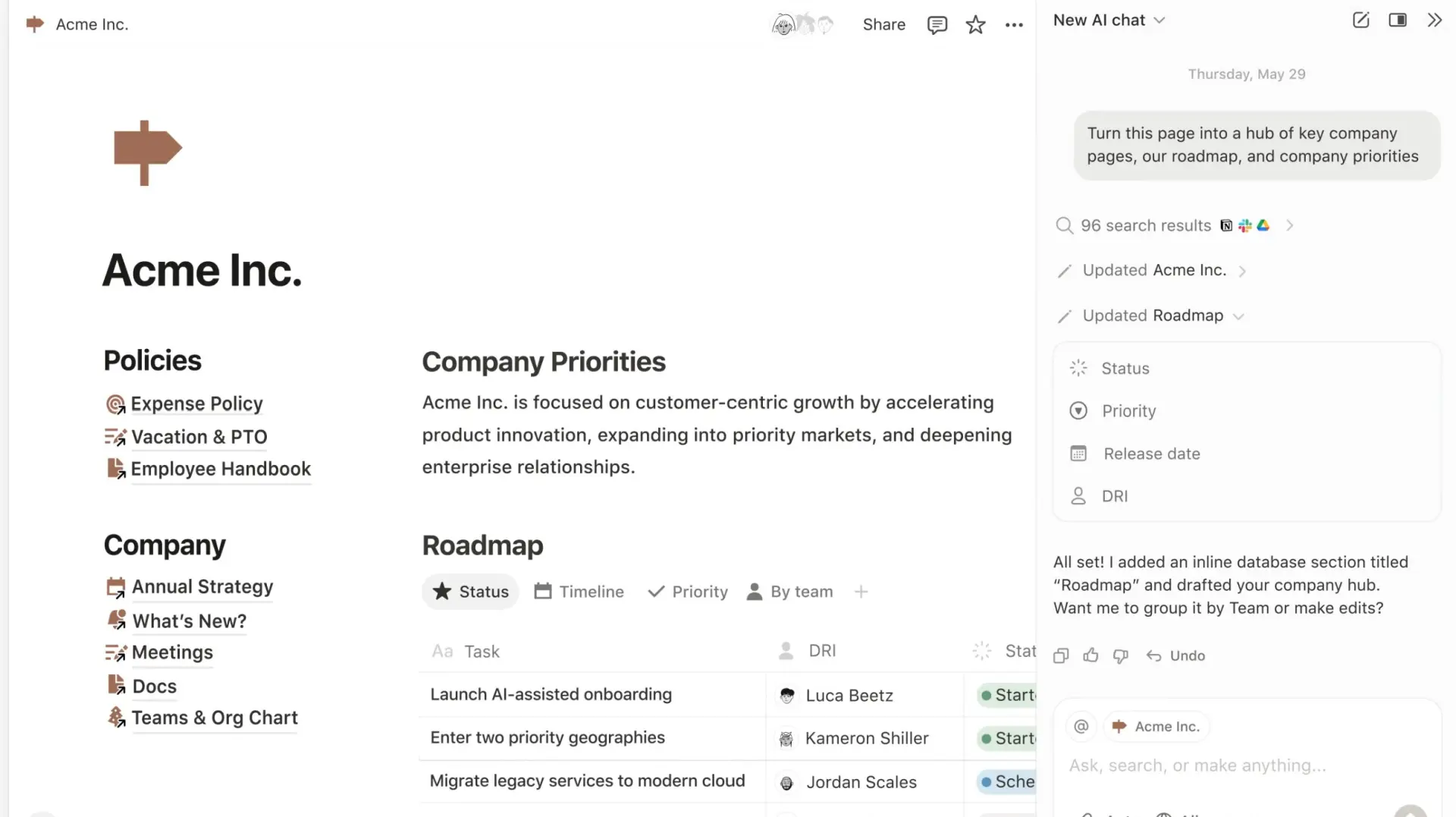Toggle the AI chat sidebar layout icon

pos(1397,20)
